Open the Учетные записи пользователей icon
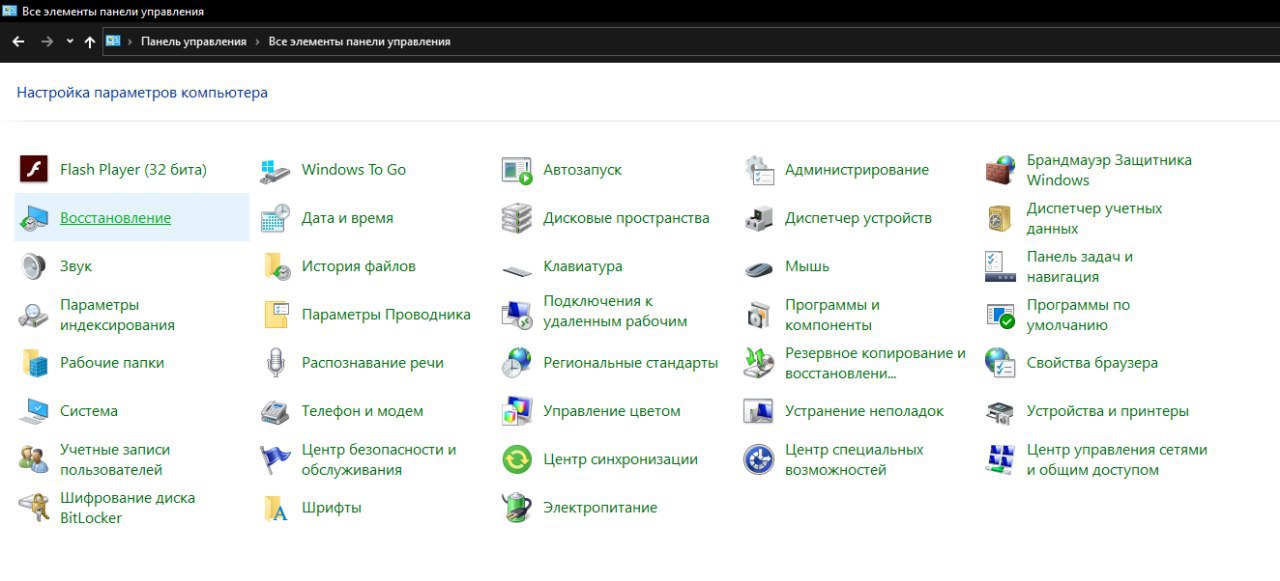The width and height of the screenshot is (1280, 581). [x=34, y=460]
